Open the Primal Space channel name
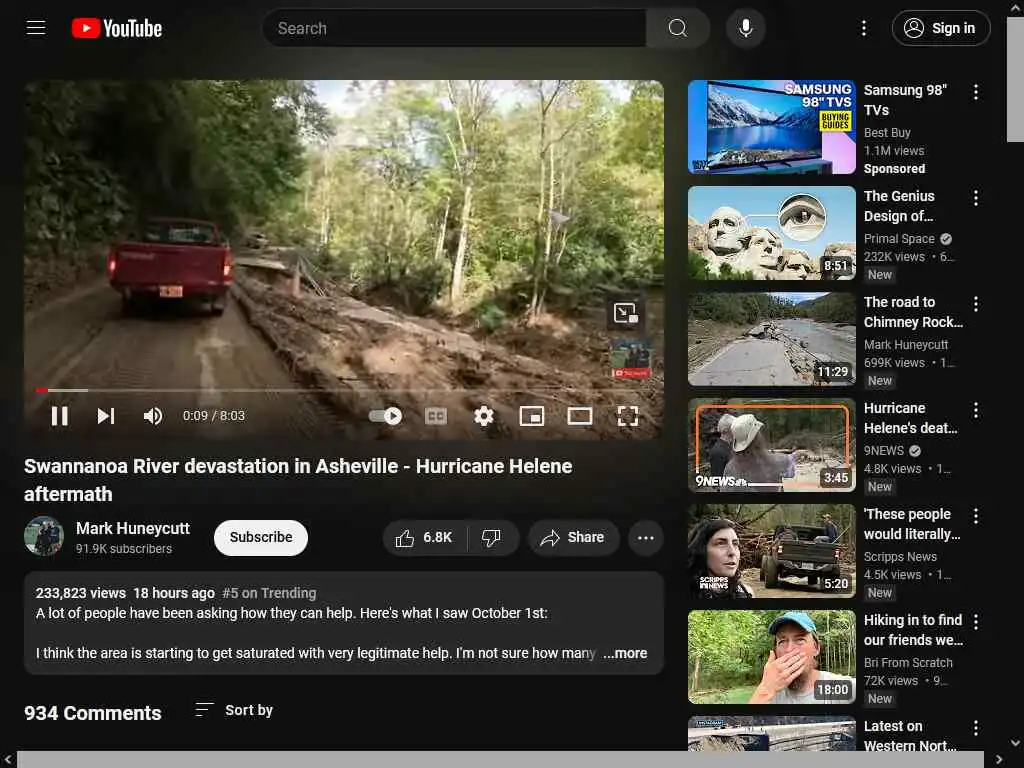 coord(899,239)
